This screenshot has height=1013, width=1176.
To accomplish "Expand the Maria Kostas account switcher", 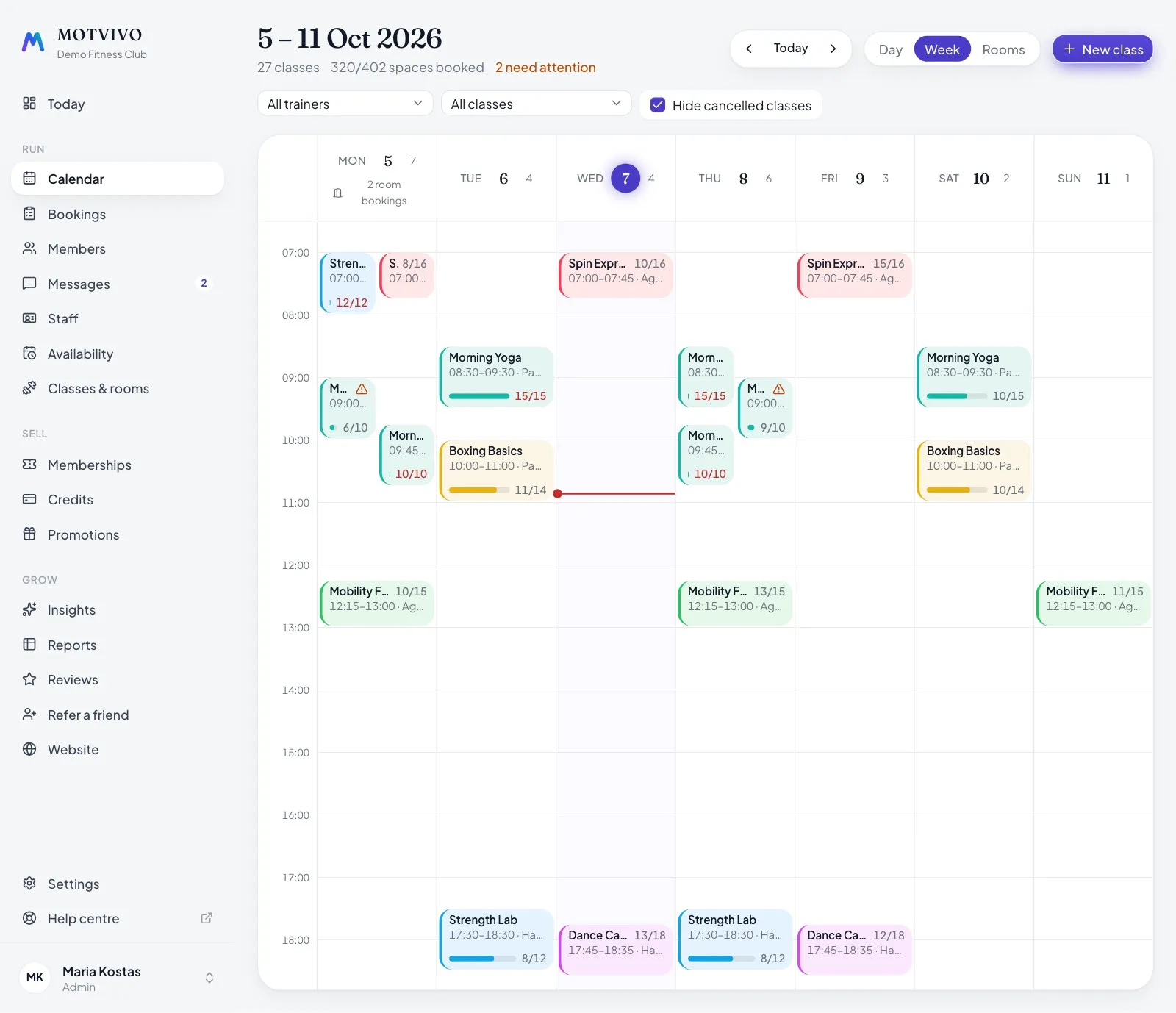I will [x=209, y=978].
